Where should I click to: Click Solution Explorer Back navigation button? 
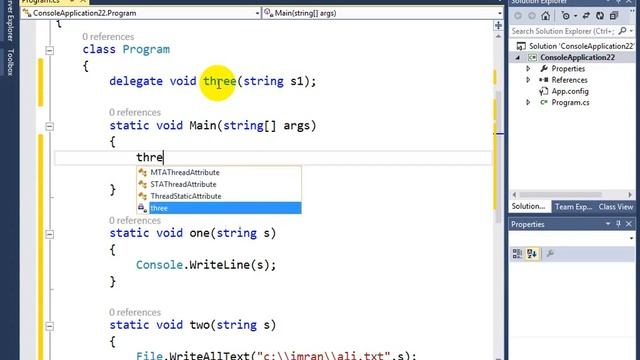[518, 16]
